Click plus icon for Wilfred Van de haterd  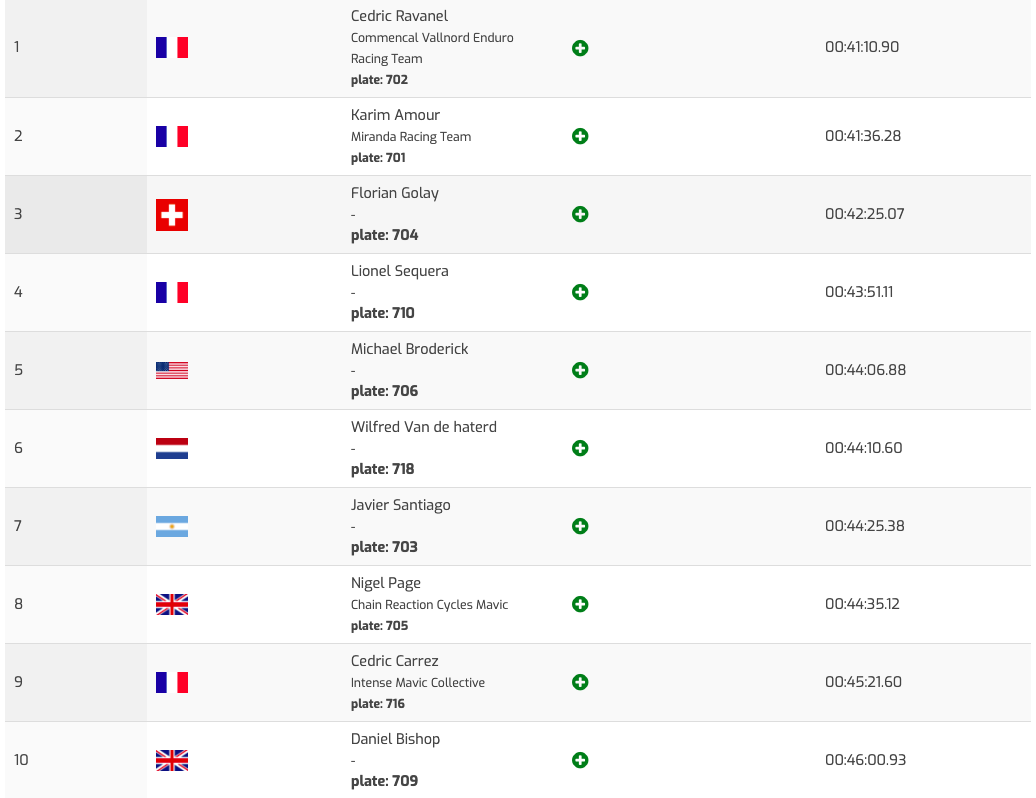580,448
